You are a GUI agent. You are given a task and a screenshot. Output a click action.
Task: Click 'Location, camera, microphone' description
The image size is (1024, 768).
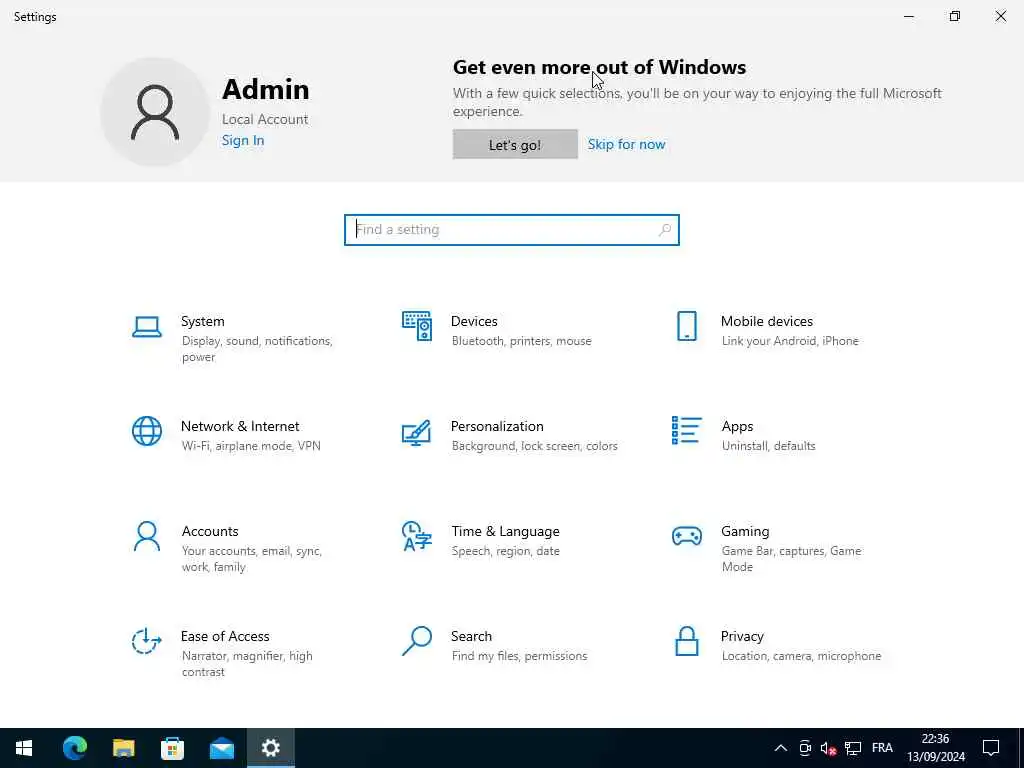pos(801,656)
